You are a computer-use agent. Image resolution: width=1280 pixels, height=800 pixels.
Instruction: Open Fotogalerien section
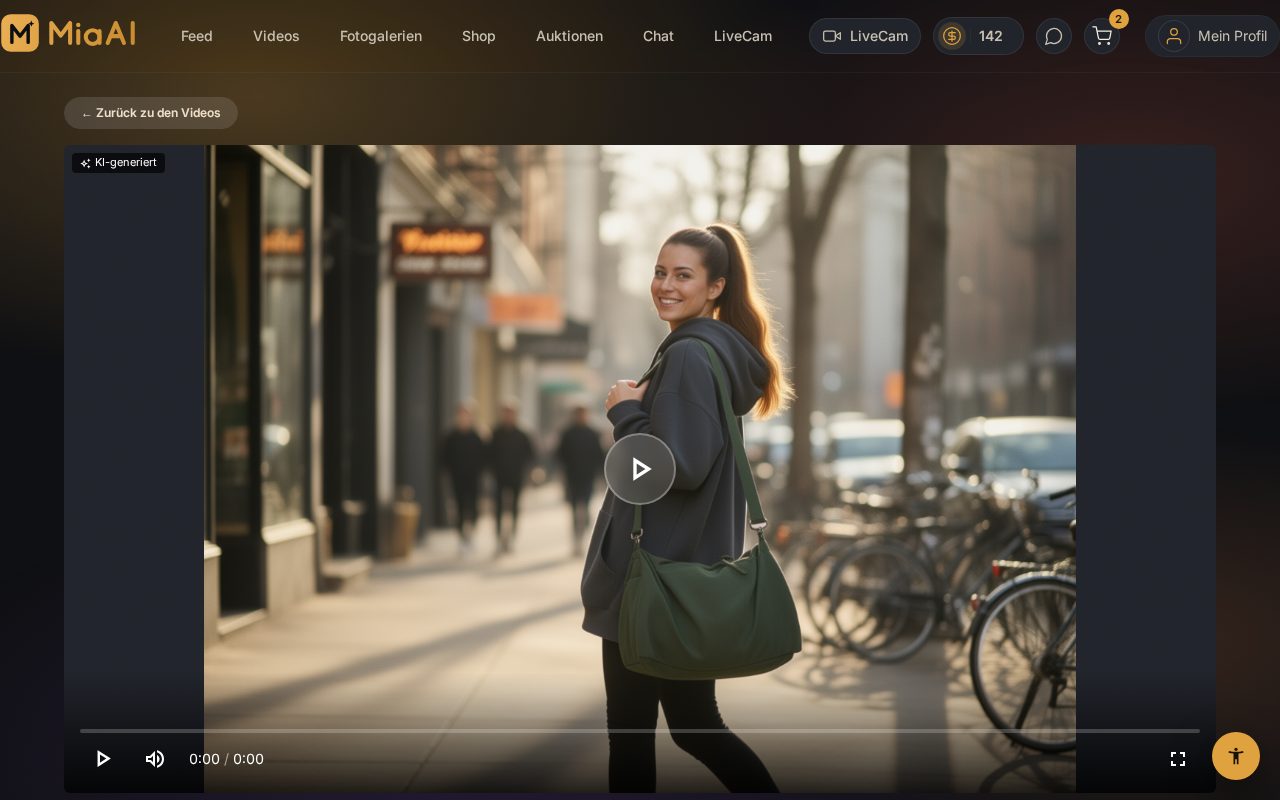coord(381,36)
